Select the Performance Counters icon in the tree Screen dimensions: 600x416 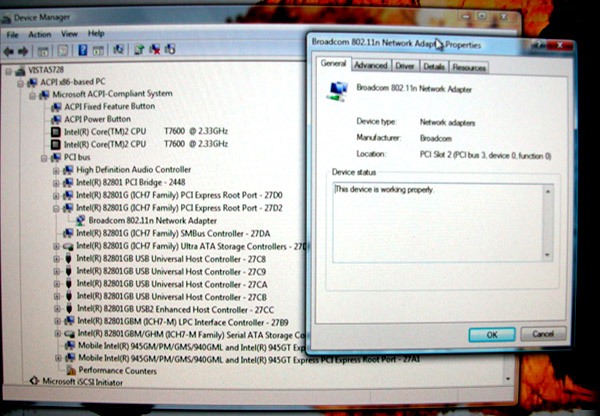71,370
